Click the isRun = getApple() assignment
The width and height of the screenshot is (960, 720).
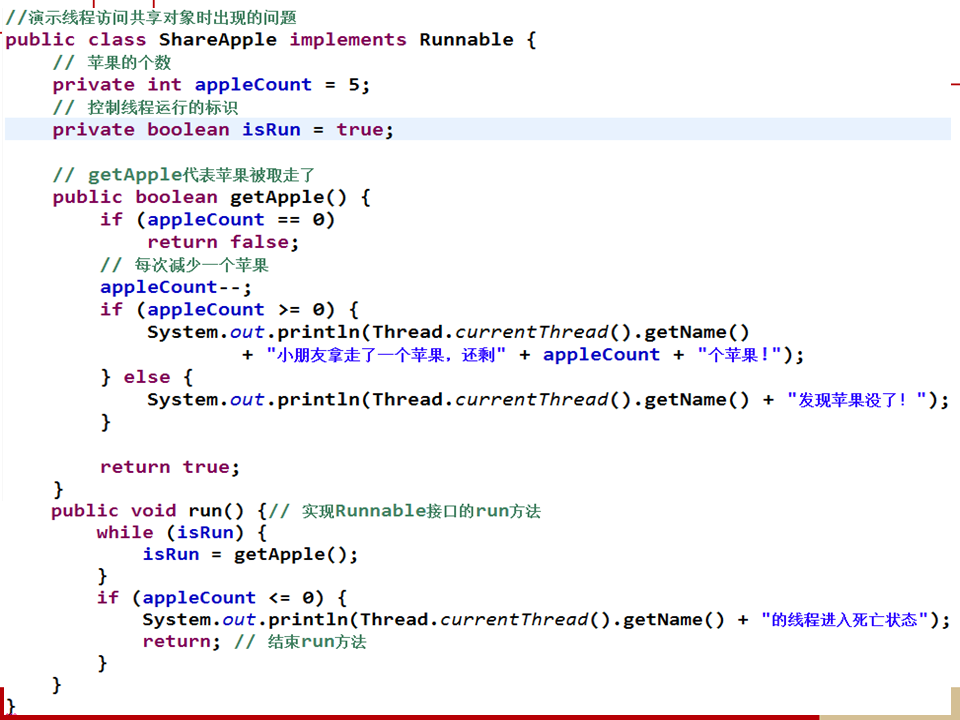click(x=250, y=555)
